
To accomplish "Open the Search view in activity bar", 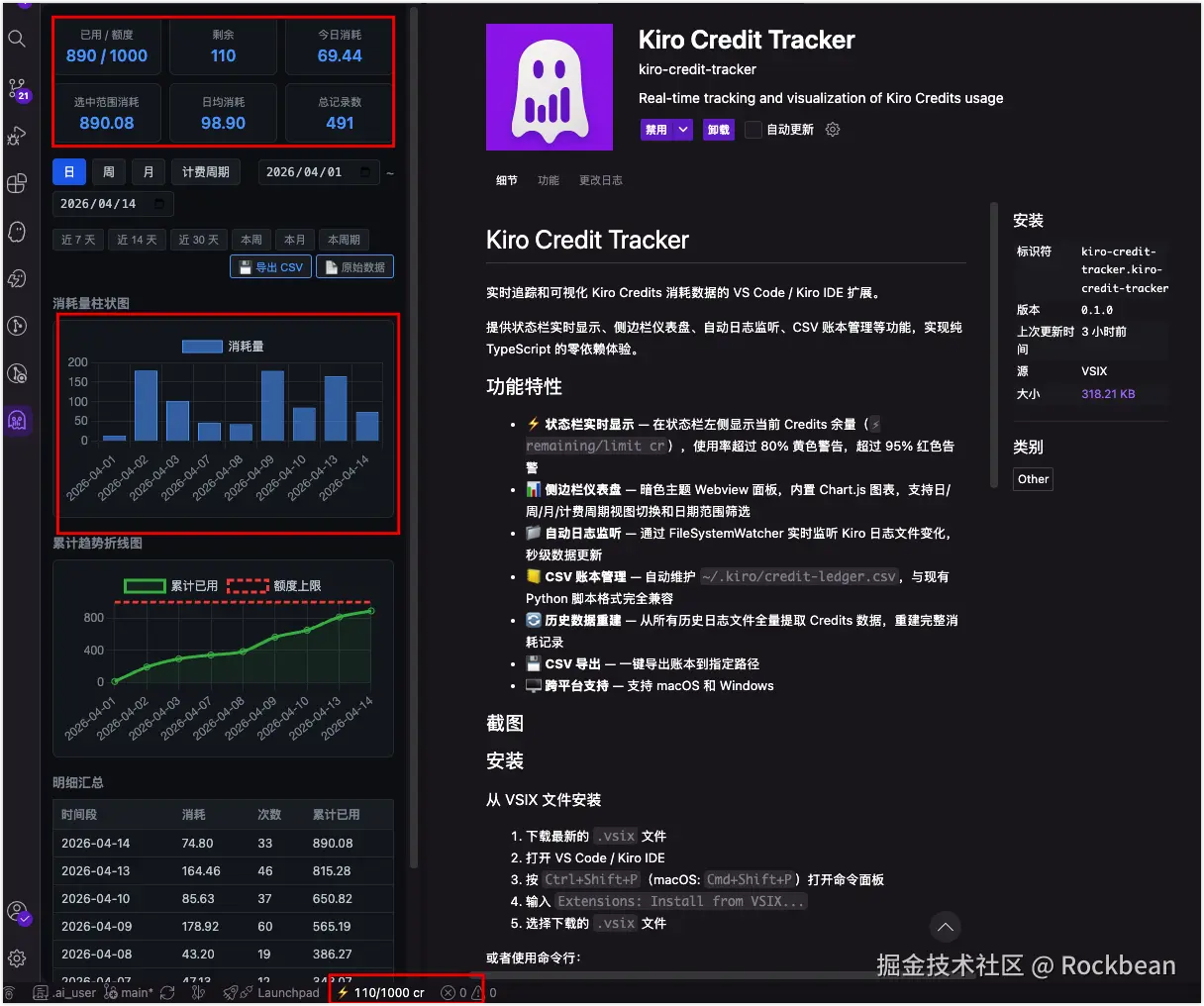I will pos(17,39).
